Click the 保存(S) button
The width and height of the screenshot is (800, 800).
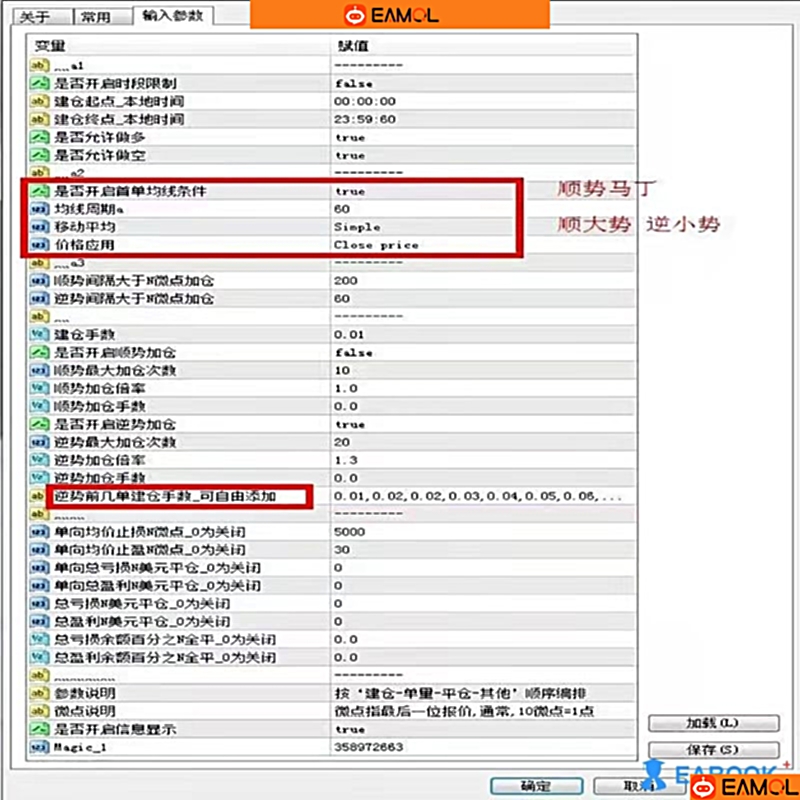713,749
